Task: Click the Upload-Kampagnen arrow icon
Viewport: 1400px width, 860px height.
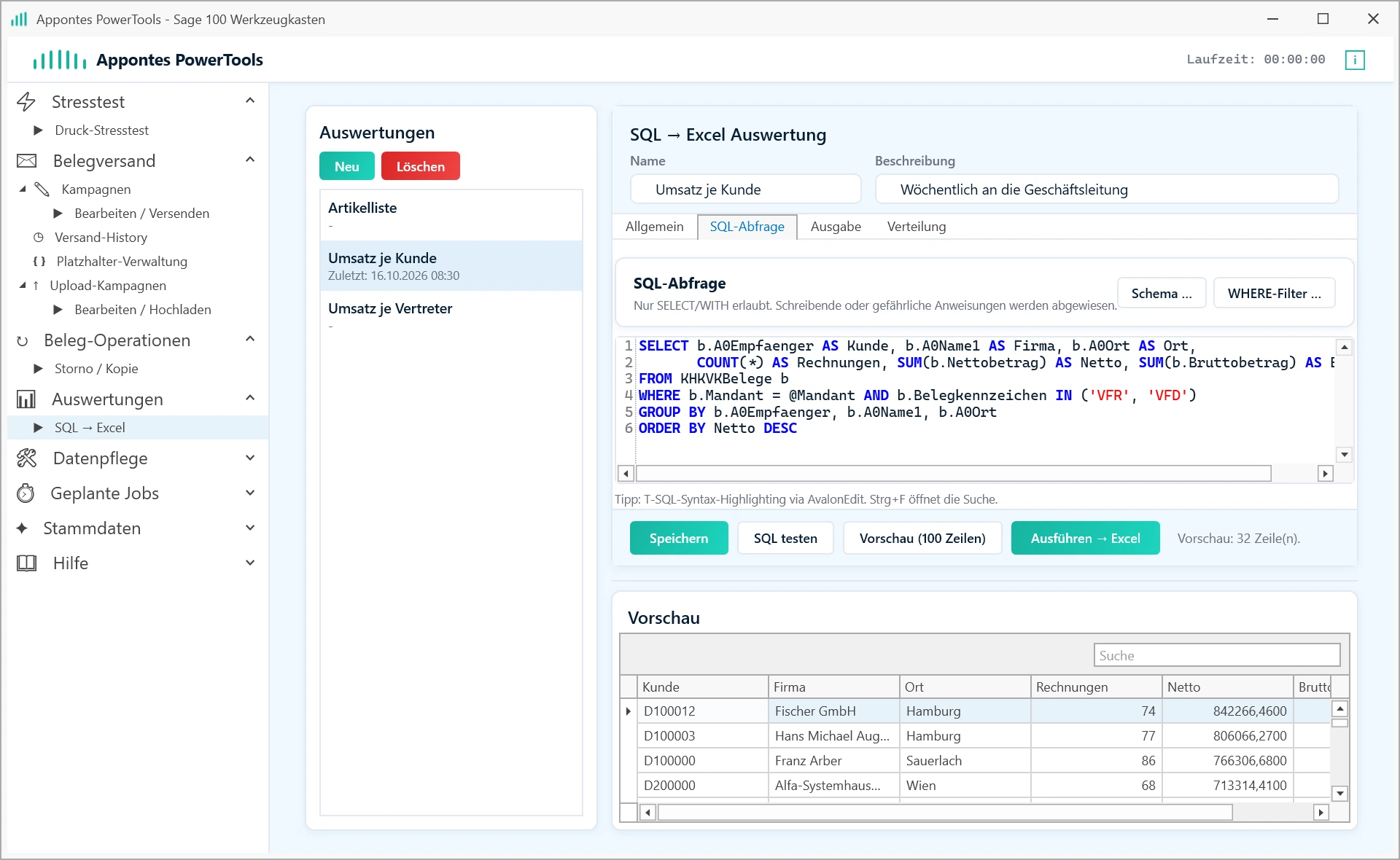Action: [x=36, y=286]
